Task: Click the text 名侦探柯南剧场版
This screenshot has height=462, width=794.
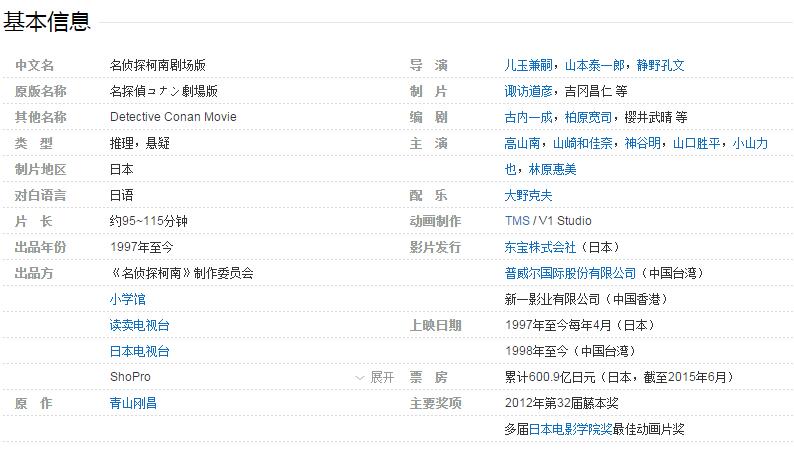Action: 157,65
